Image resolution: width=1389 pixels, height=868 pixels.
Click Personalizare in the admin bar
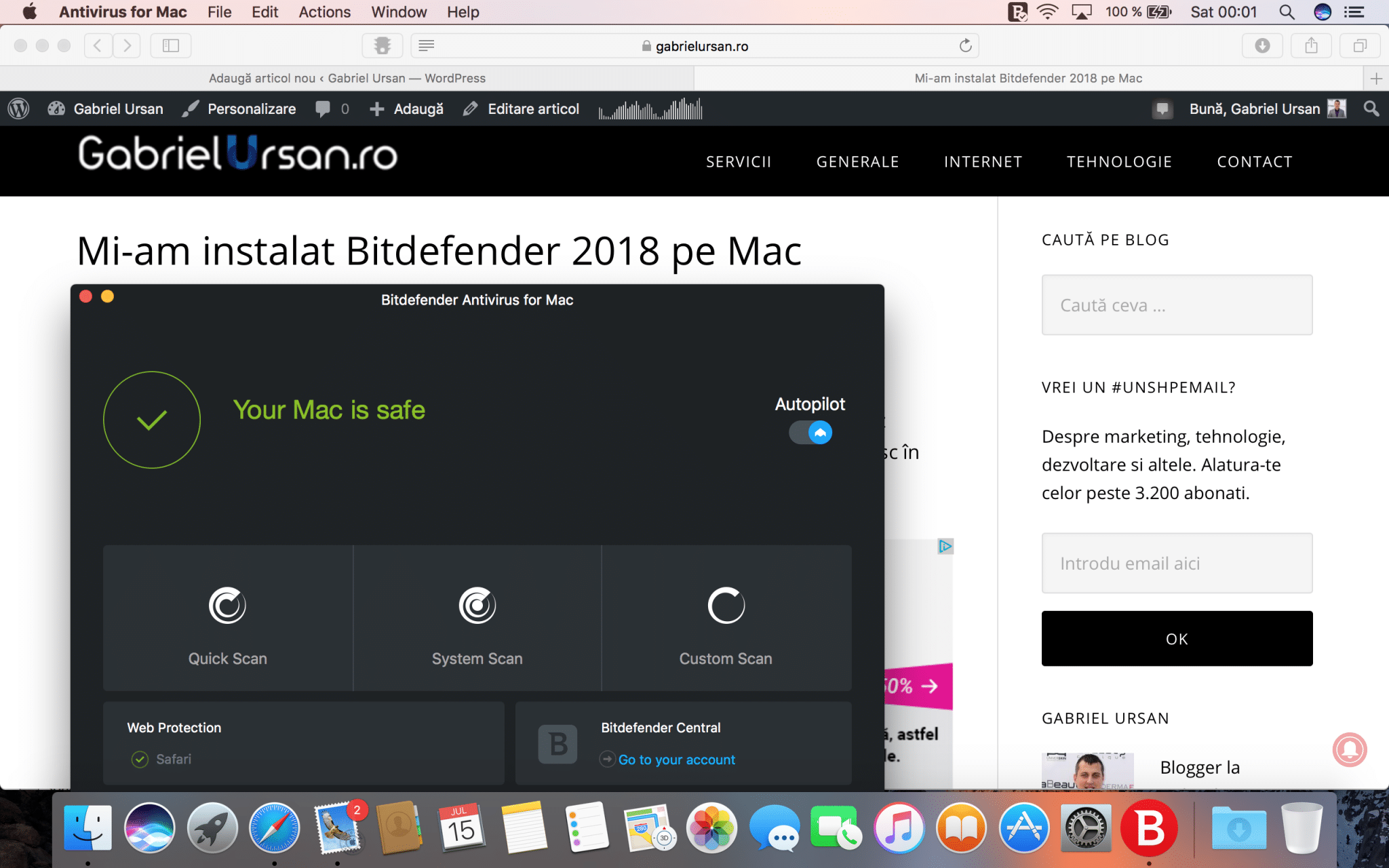(x=239, y=108)
